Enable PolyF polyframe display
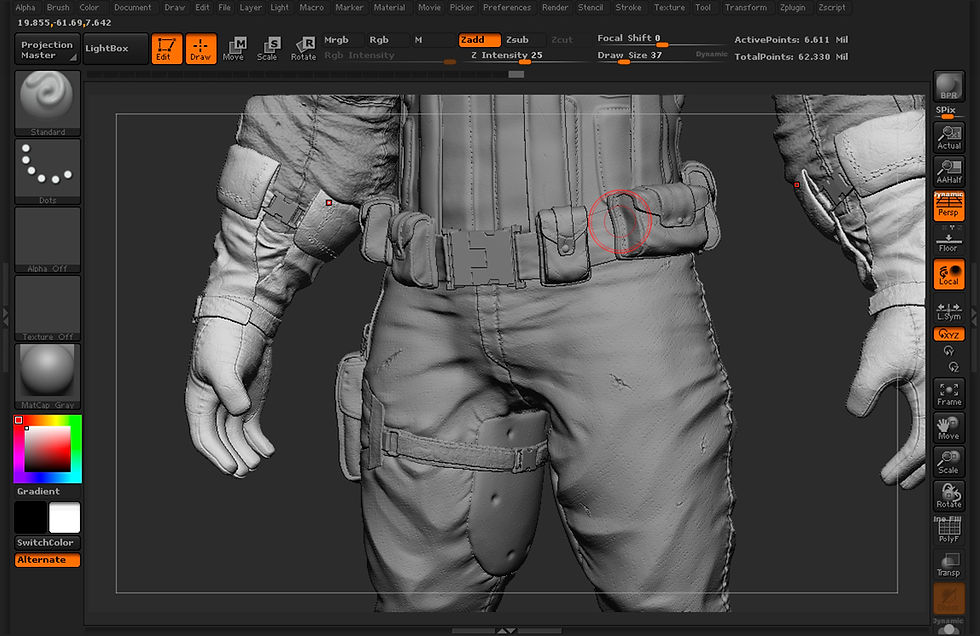980x636 pixels. pos(948,530)
